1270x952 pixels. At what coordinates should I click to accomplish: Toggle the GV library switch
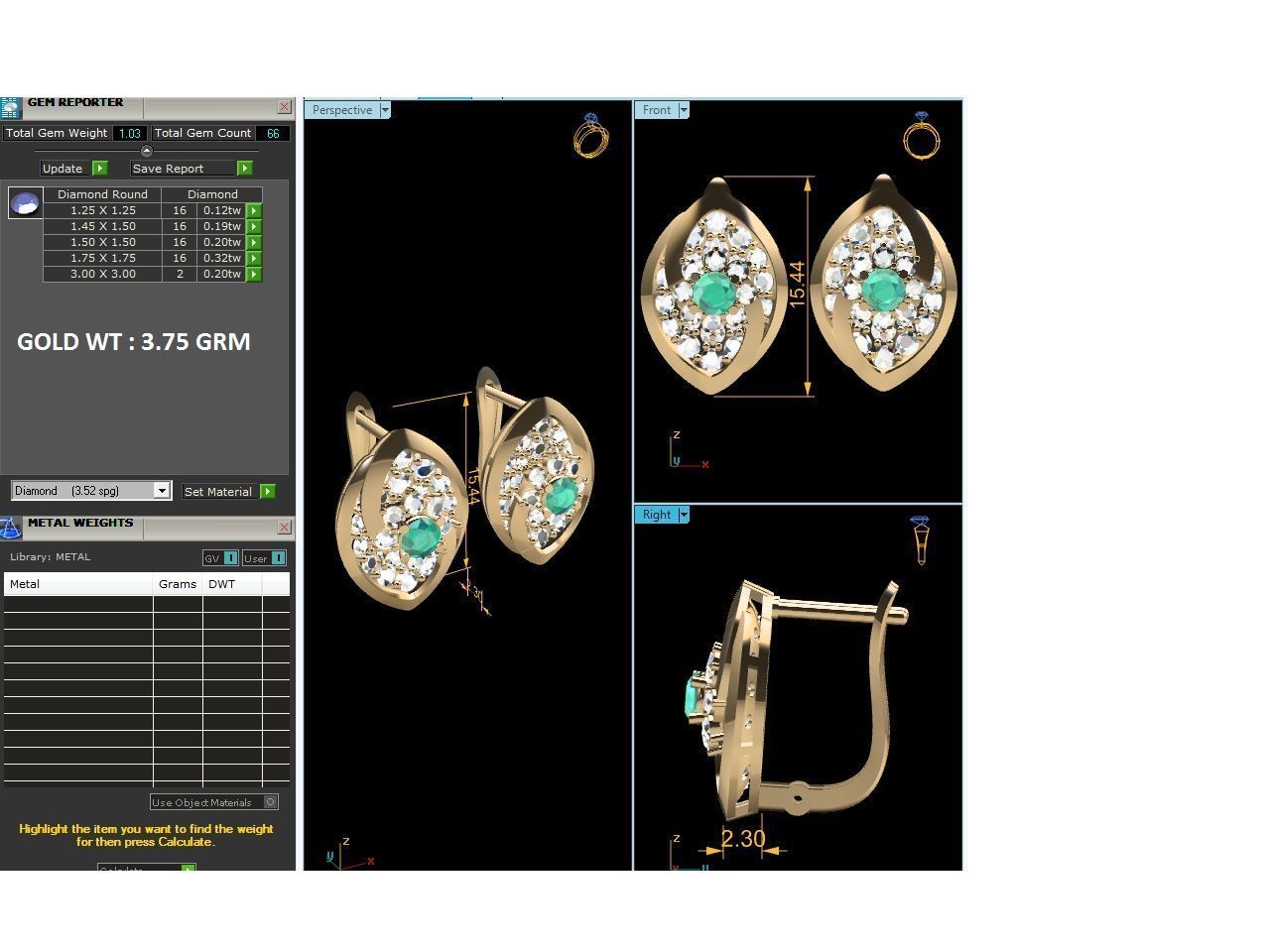[220, 558]
